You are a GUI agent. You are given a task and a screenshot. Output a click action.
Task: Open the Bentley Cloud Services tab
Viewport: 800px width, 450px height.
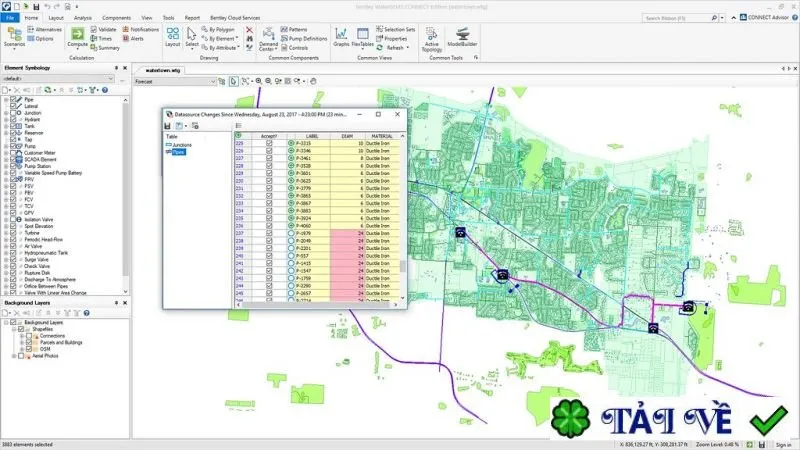[x=235, y=18]
